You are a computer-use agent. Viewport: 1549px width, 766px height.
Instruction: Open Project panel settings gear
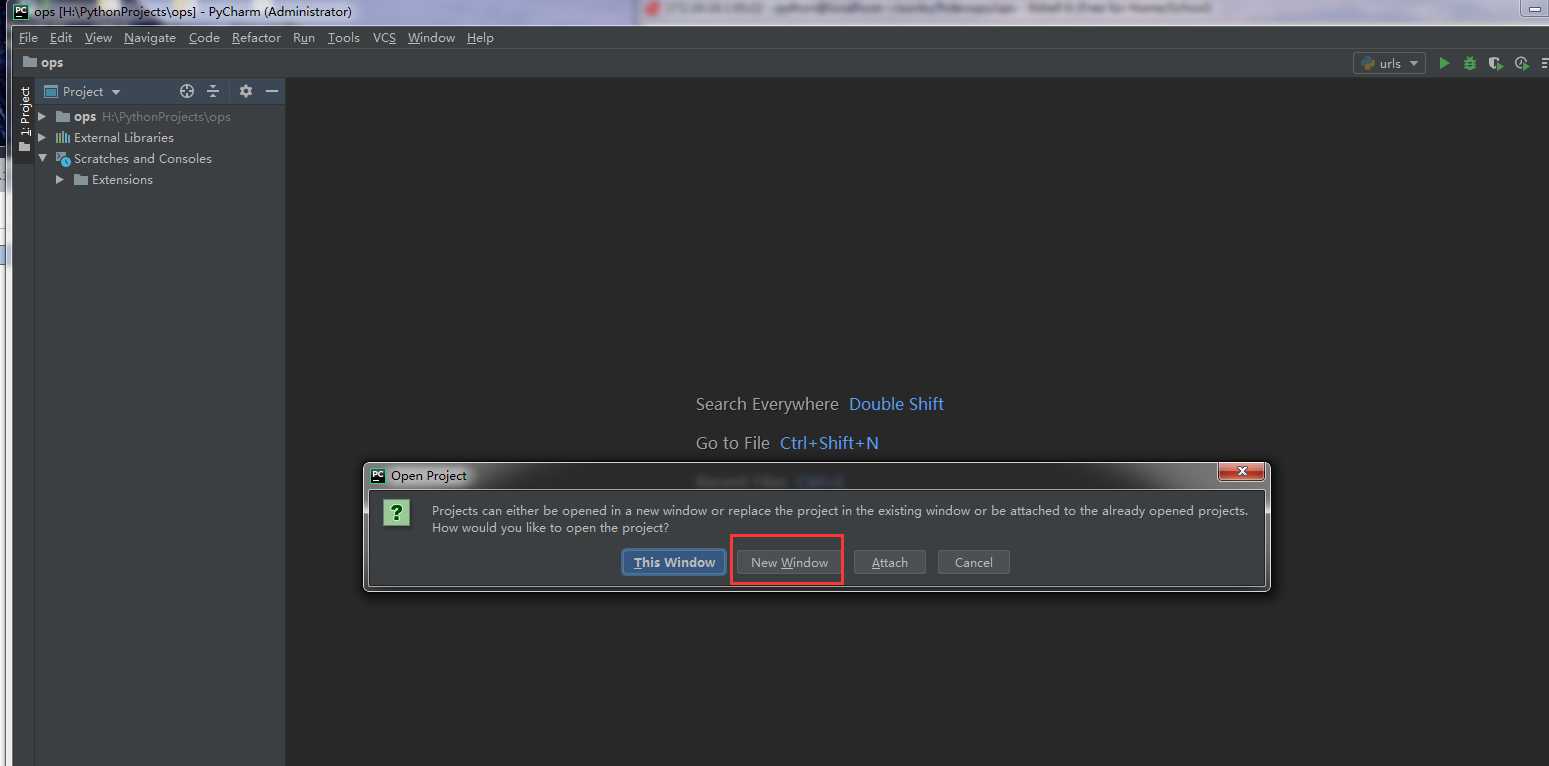click(246, 91)
